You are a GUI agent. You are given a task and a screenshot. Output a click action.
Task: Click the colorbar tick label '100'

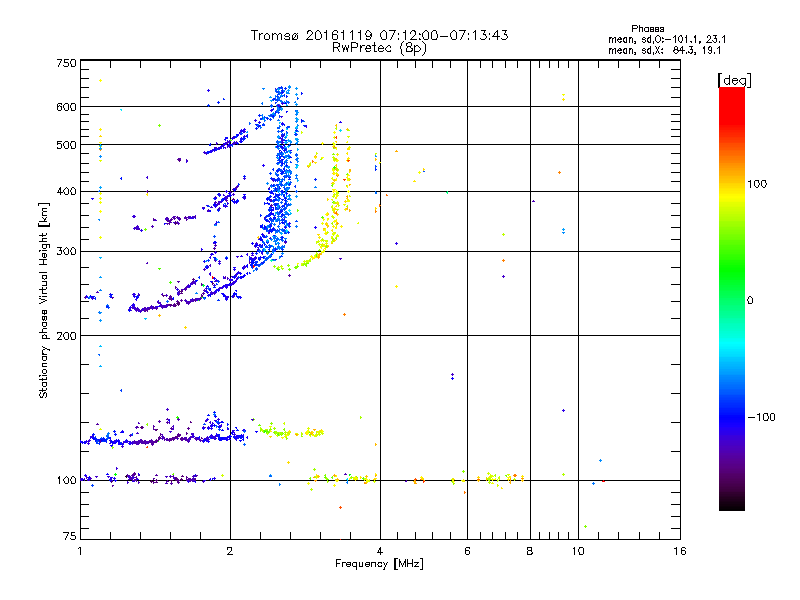757,184
